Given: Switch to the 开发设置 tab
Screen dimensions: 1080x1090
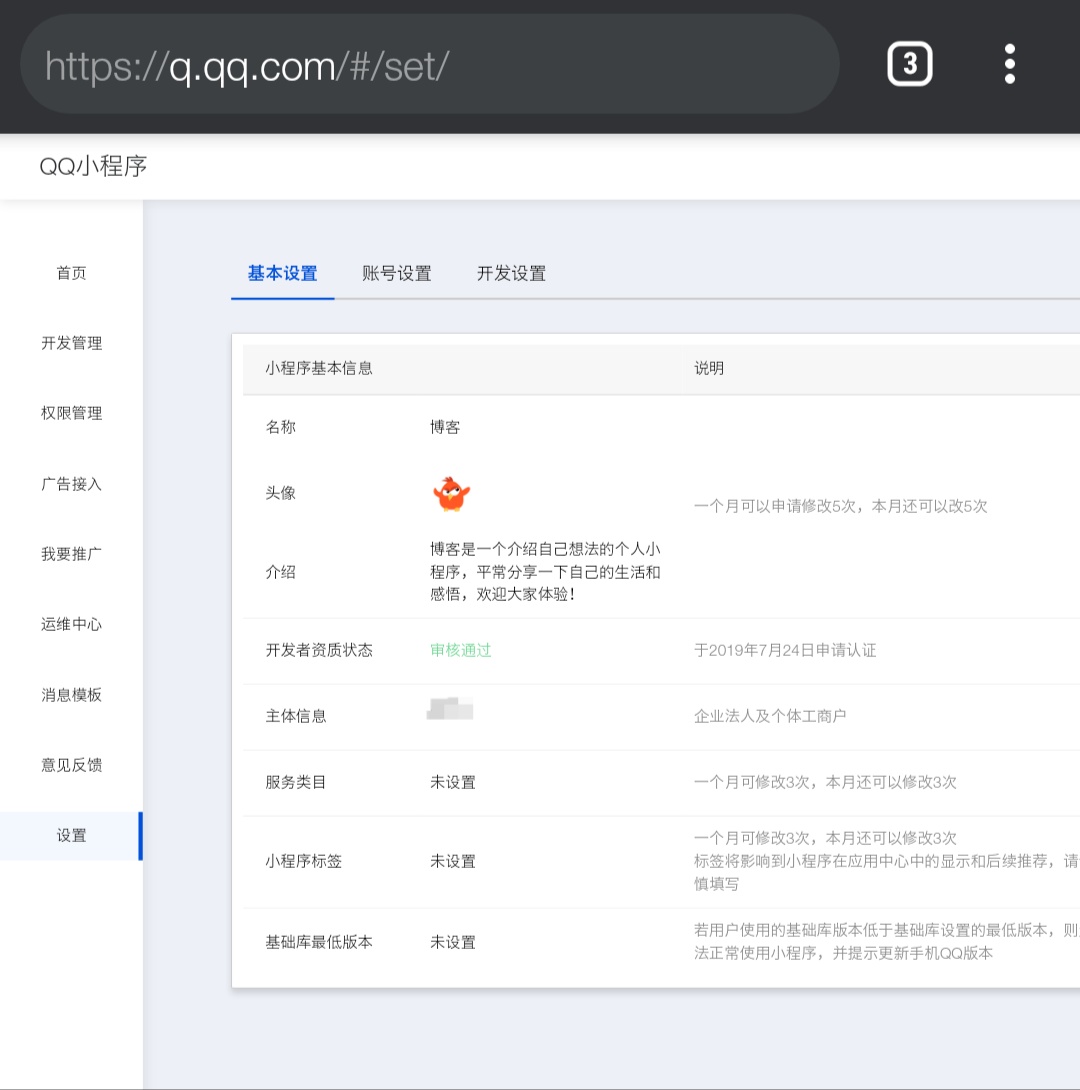Looking at the screenshot, I should pyautogui.click(x=512, y=273).
